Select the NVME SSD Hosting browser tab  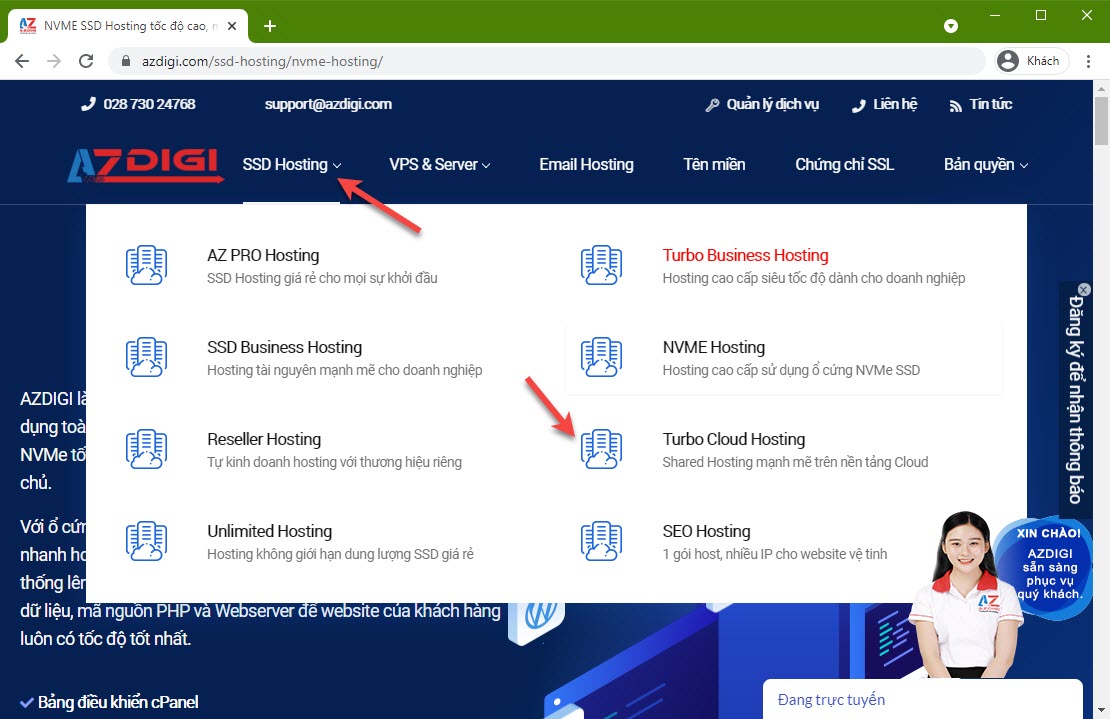pos(127,26)
